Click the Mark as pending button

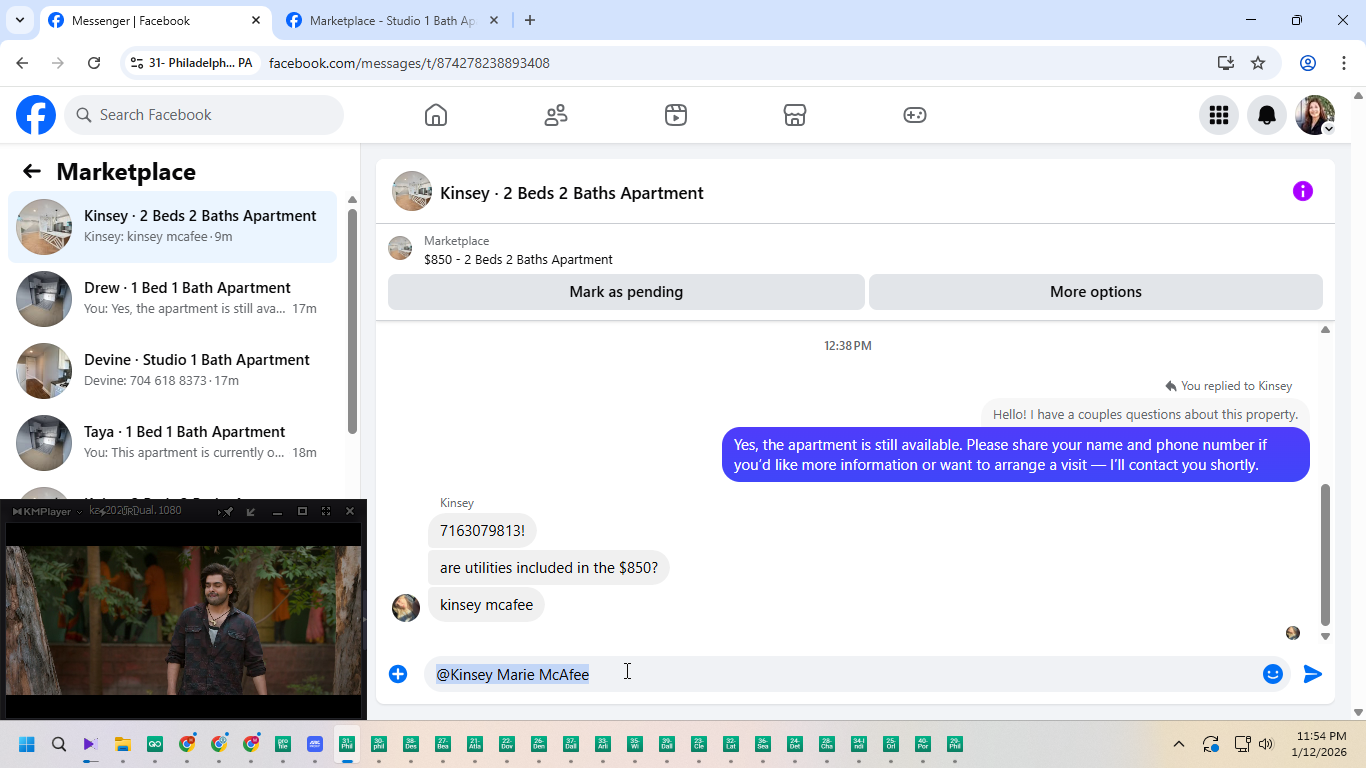click(x=626, y=292)
